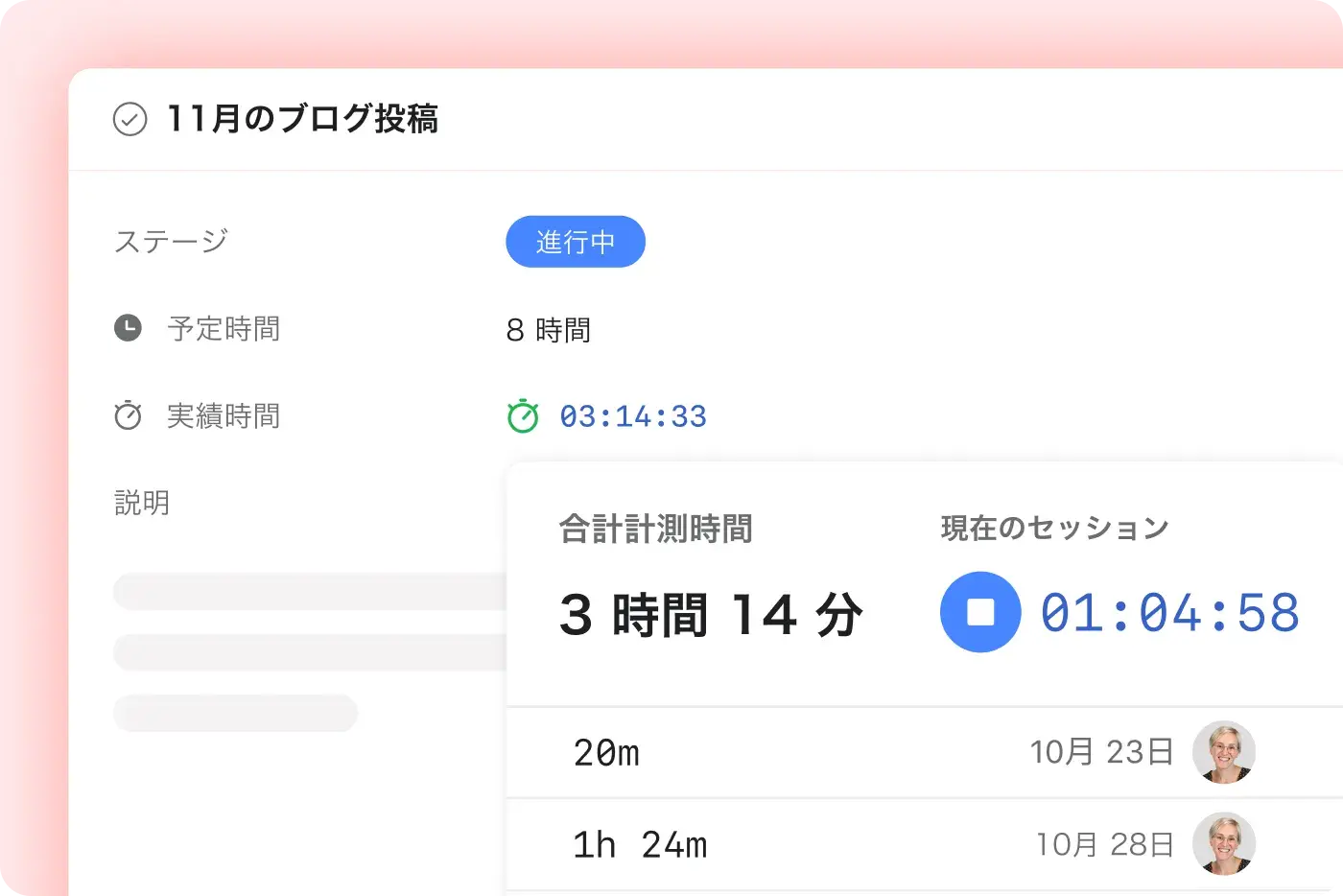Image resolution: width=1343 pixels, height=896 pixels.
Task: Click the dark clock icon beside 予定時間
Action: pos(128,328)
